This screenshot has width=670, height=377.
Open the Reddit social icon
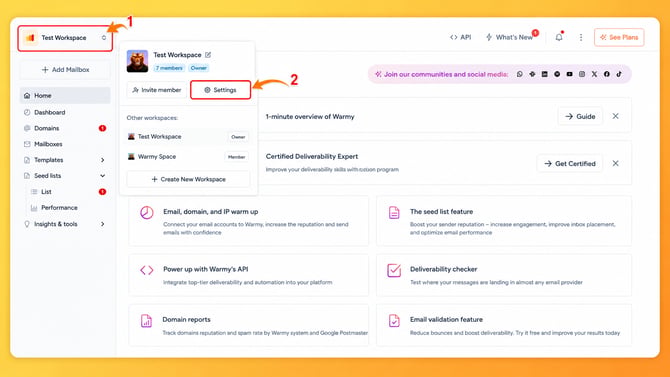(x=557, y=74)
